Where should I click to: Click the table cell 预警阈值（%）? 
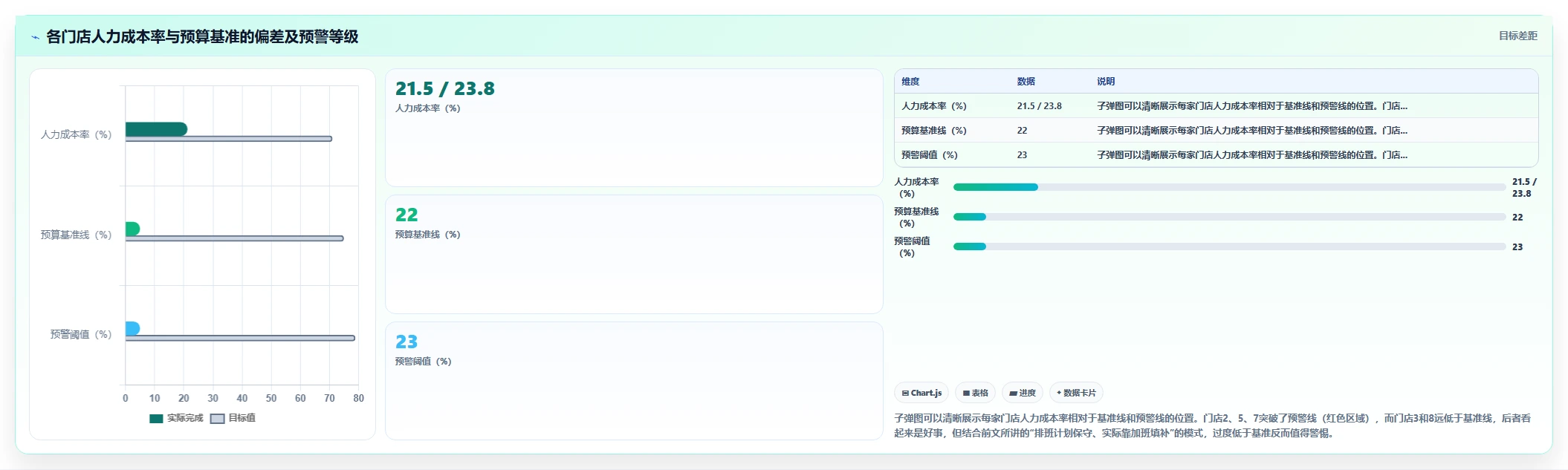click(930, 155)
